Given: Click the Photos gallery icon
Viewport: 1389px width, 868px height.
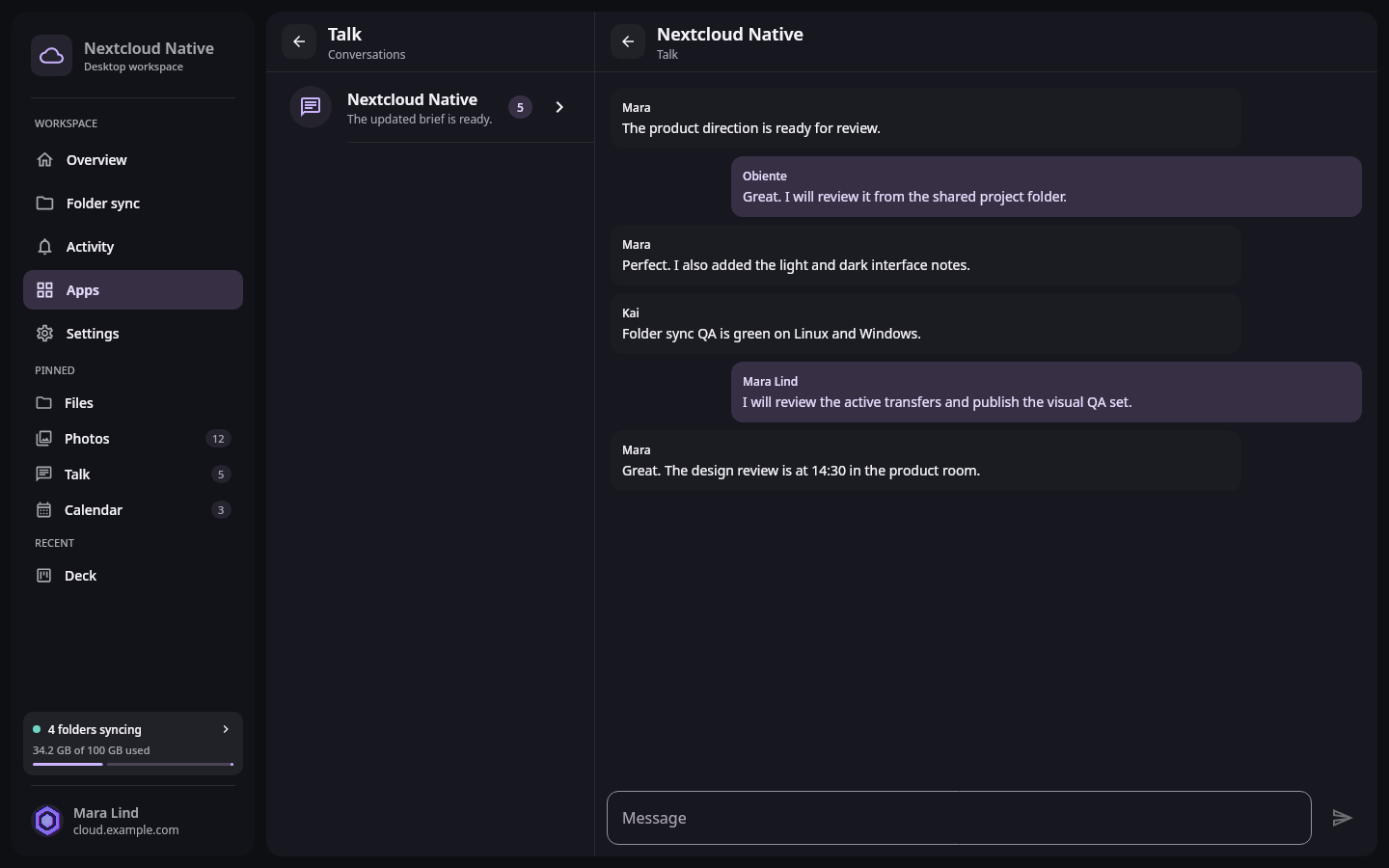Looking at the screenshot, I should tap(43, 439).
